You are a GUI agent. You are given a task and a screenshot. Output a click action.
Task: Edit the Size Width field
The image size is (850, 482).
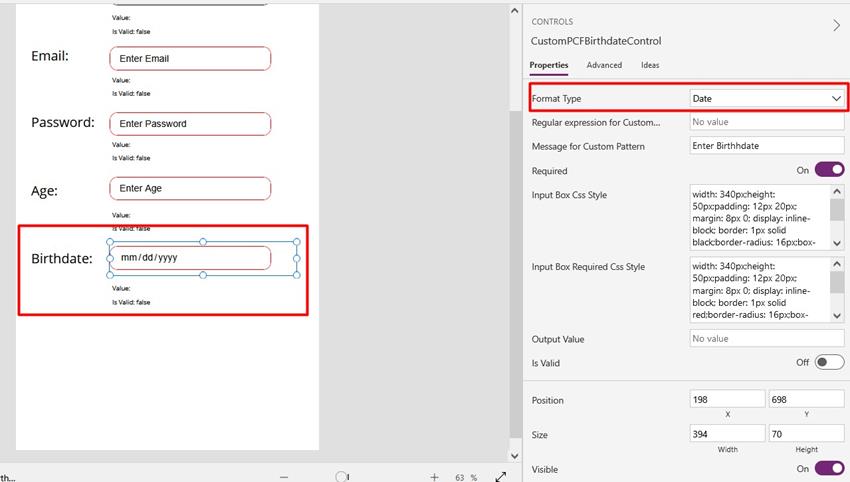pos(727,434)
